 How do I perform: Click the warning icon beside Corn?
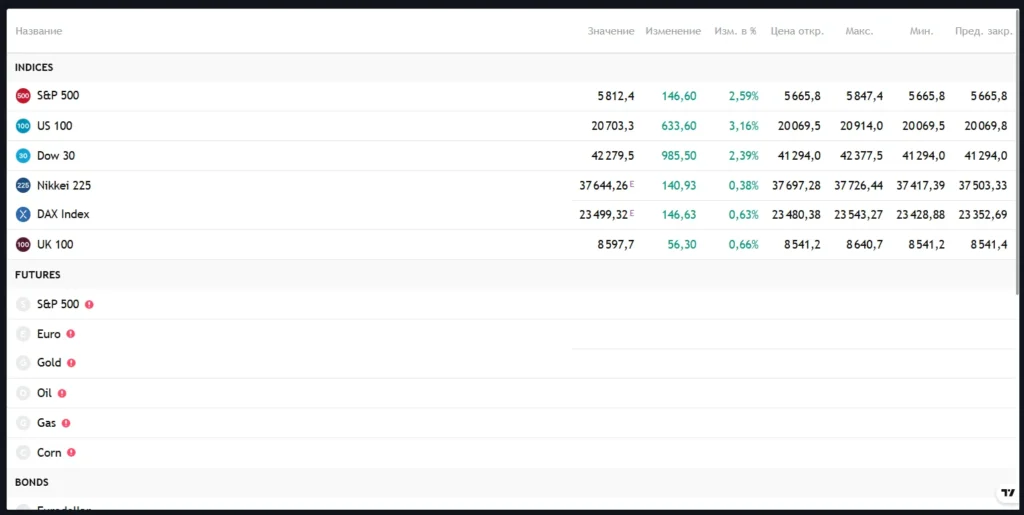pos(71,453)
